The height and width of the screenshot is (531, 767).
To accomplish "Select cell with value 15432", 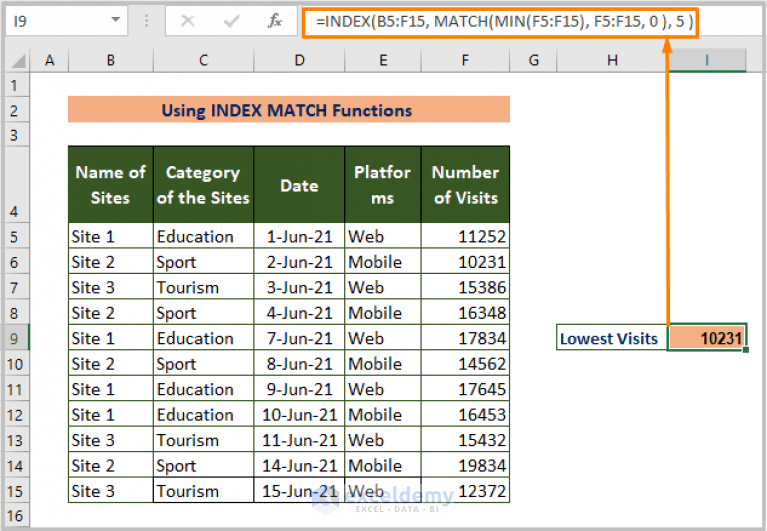I will 465,440.
